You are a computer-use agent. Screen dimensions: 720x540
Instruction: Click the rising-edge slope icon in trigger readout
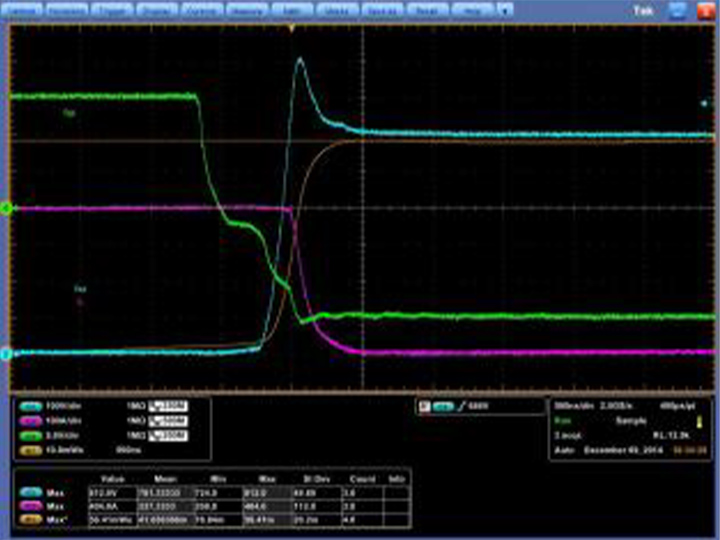(x=461, y=406)
